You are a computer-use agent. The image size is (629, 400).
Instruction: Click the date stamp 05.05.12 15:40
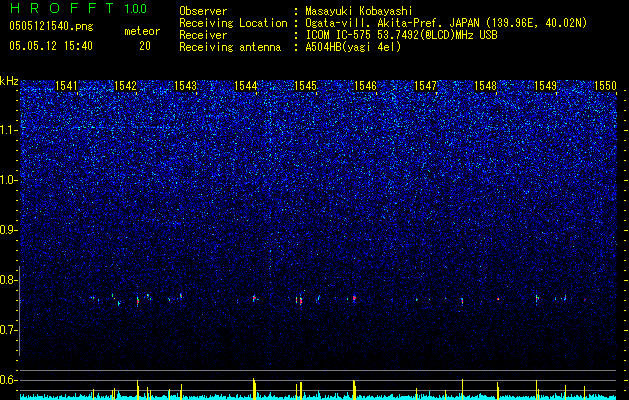click(51, 46)
